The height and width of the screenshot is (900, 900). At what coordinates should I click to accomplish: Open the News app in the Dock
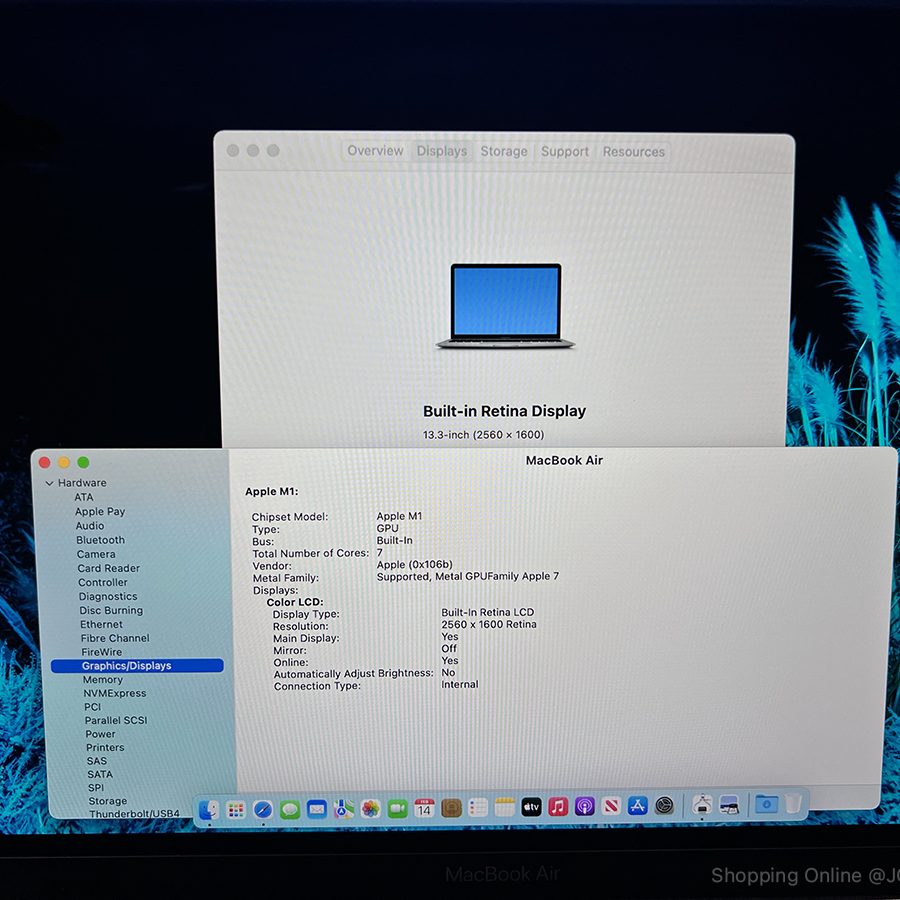611,806
